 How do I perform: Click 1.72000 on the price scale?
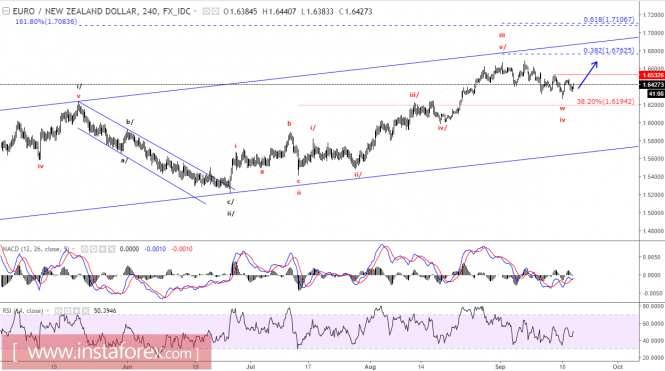654,15
